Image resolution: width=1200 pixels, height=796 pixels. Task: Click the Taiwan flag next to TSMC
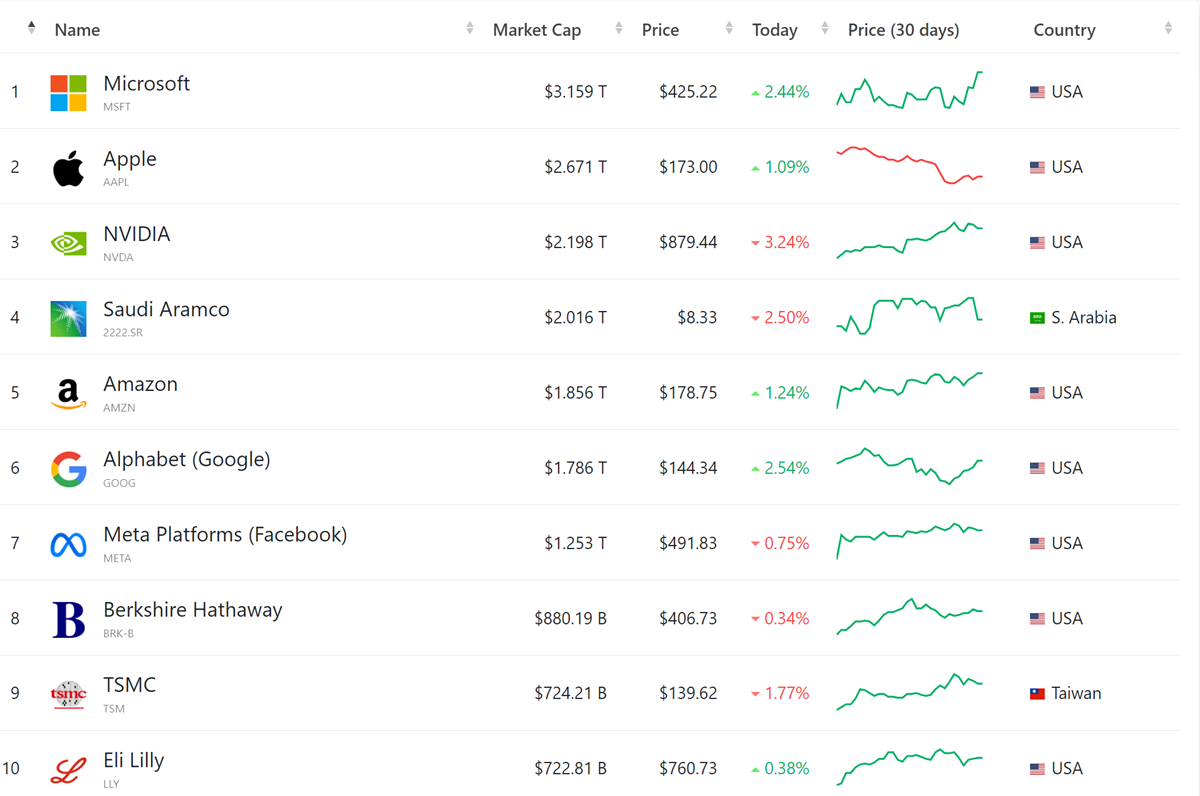1037,694
